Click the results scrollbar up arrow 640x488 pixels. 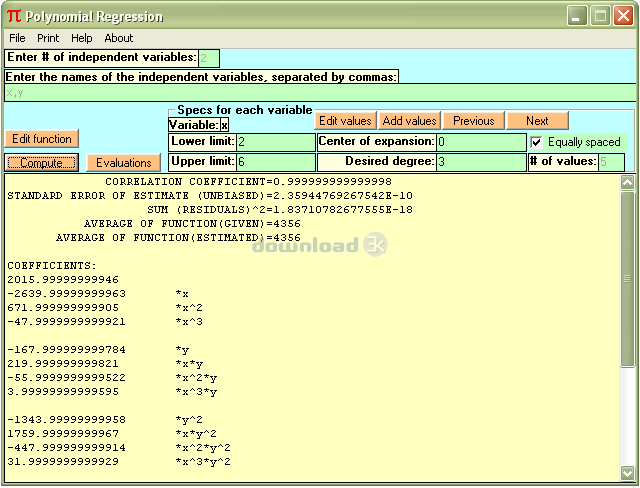(x=627, y=182)
